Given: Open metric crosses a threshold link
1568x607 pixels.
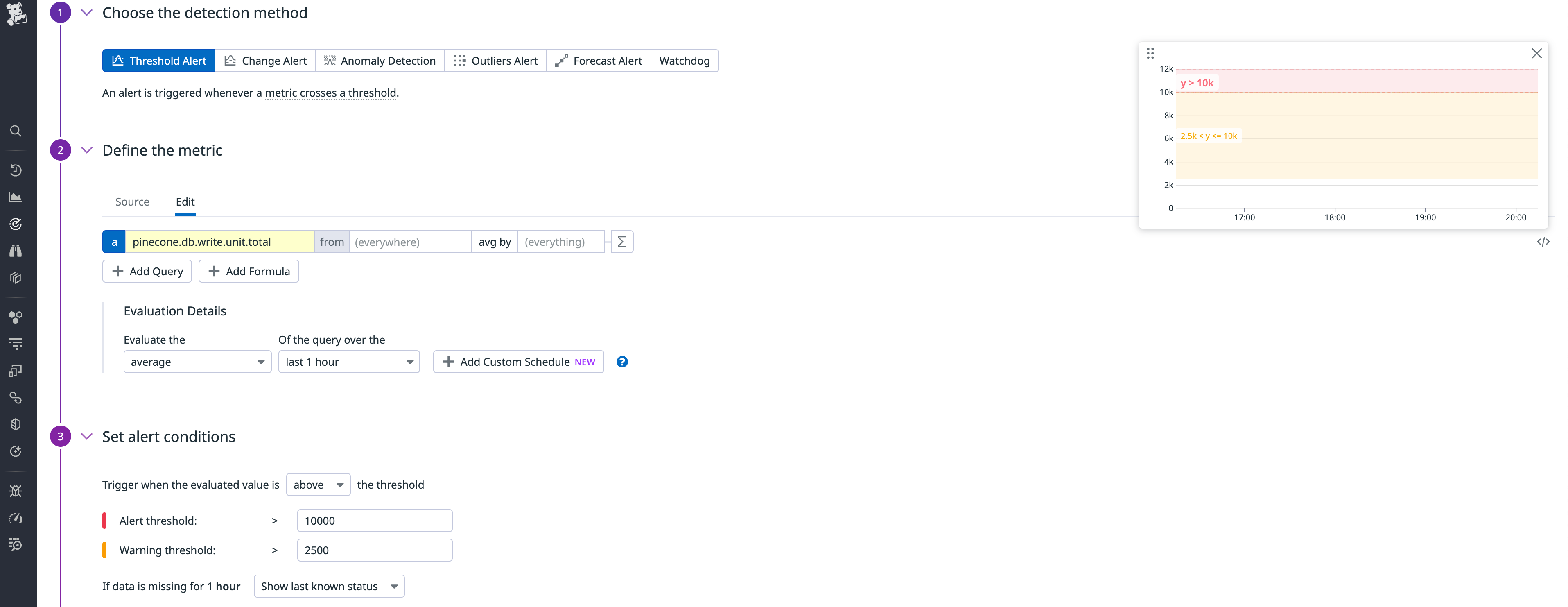Looking at the screenshot, I should point(331,93).
